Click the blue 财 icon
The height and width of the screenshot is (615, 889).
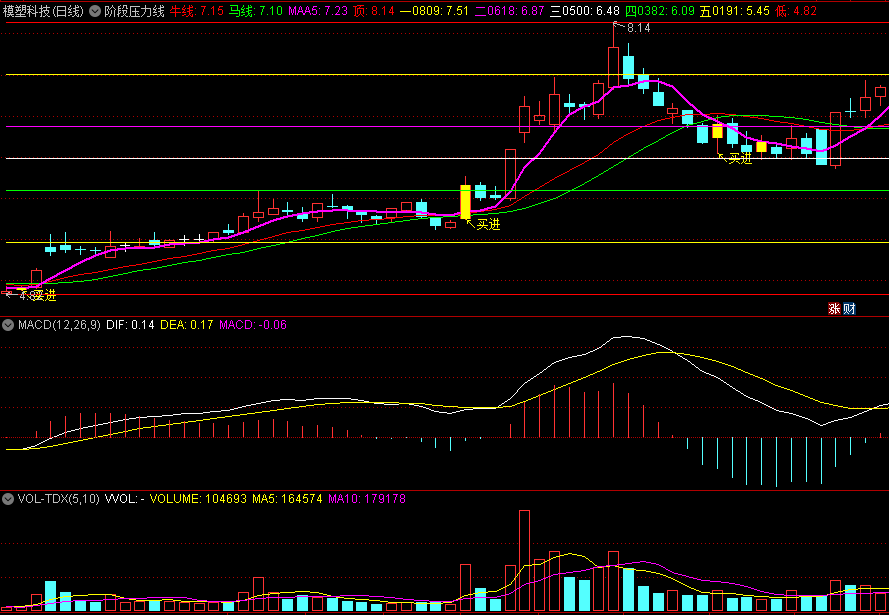(849, 308)
